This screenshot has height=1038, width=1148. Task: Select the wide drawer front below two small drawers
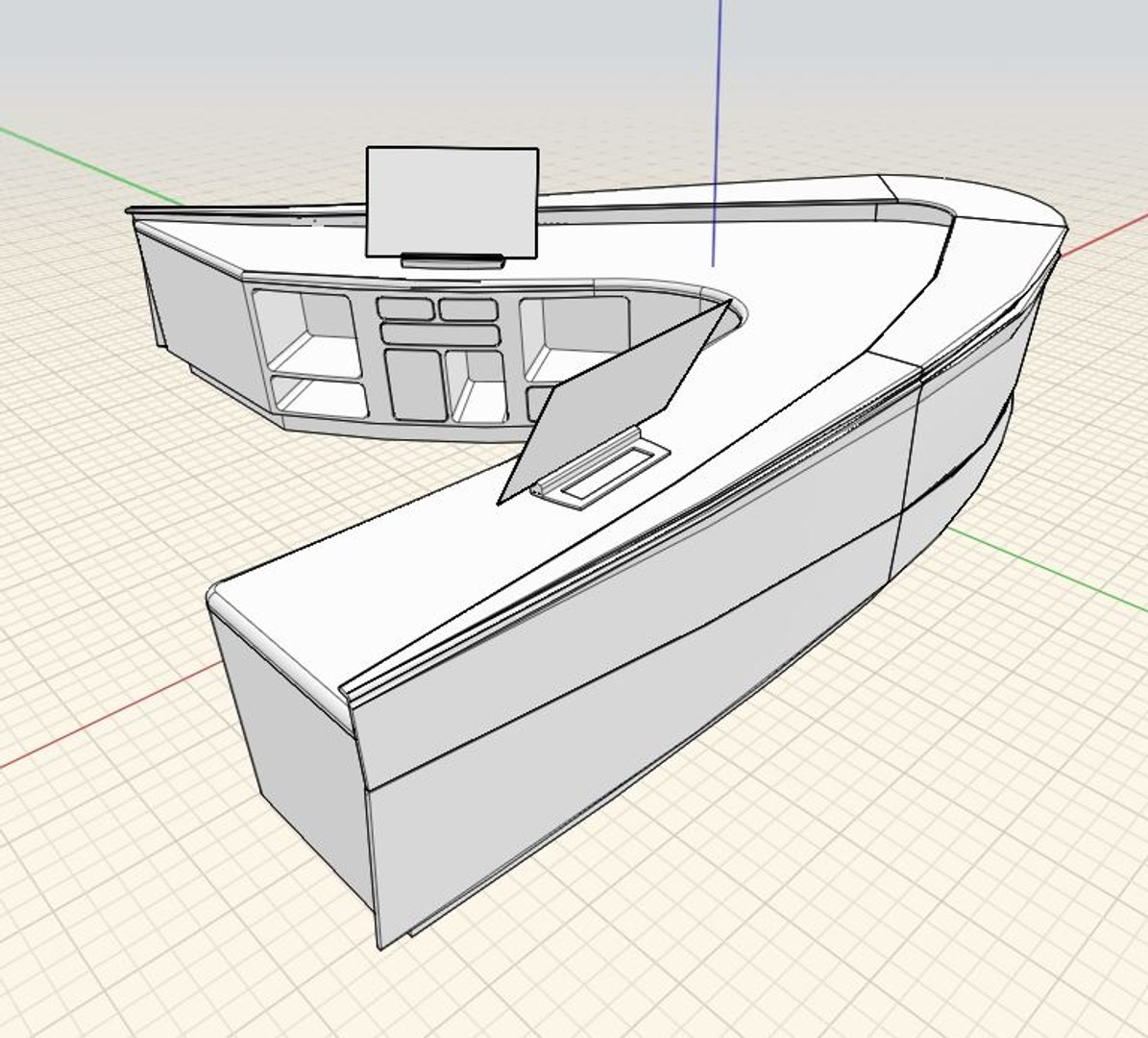point(439,334)
